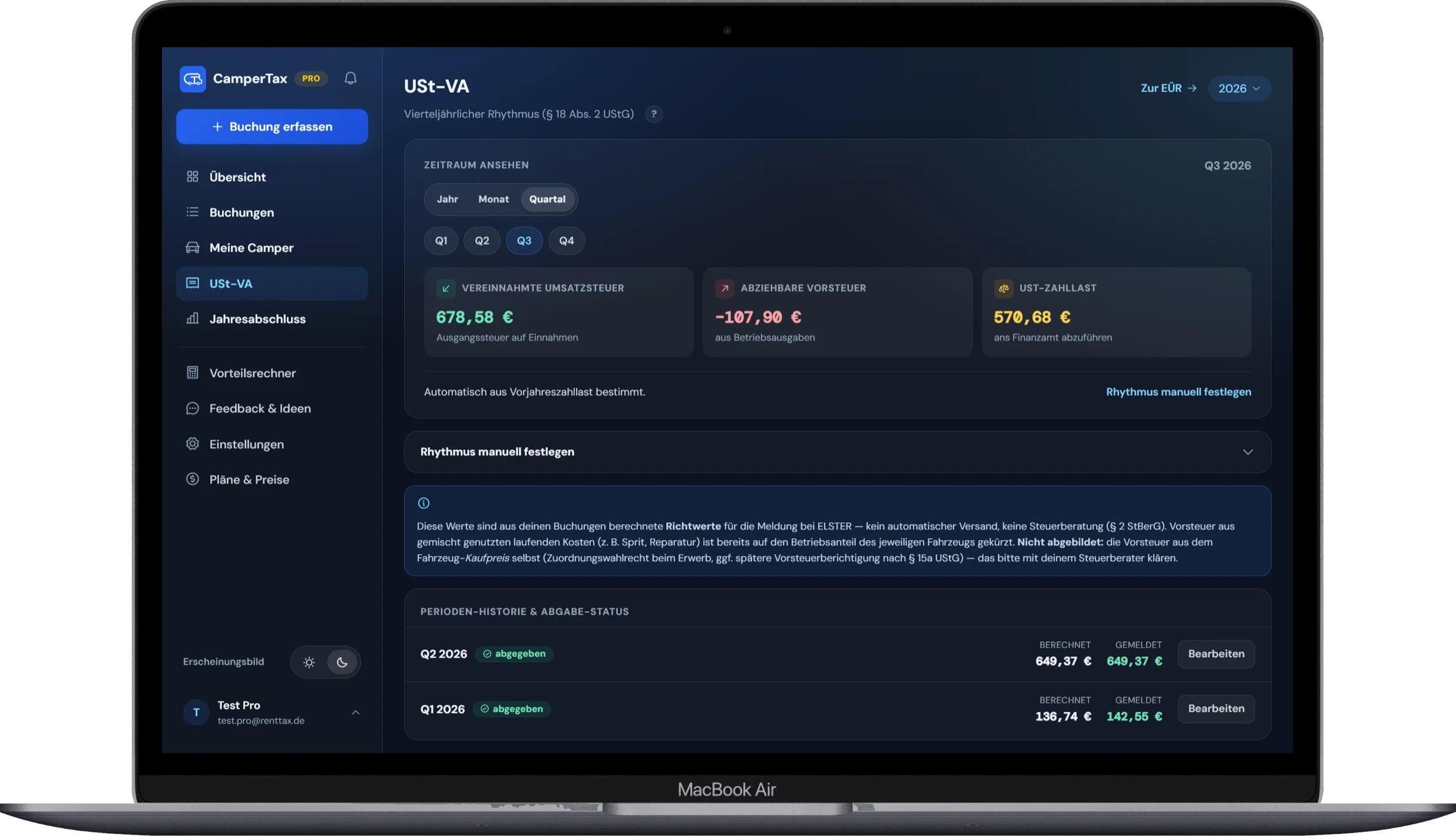Click the Feedback & Ideen chat icon
Screen dimensions: 1456x836
(193, 408)
